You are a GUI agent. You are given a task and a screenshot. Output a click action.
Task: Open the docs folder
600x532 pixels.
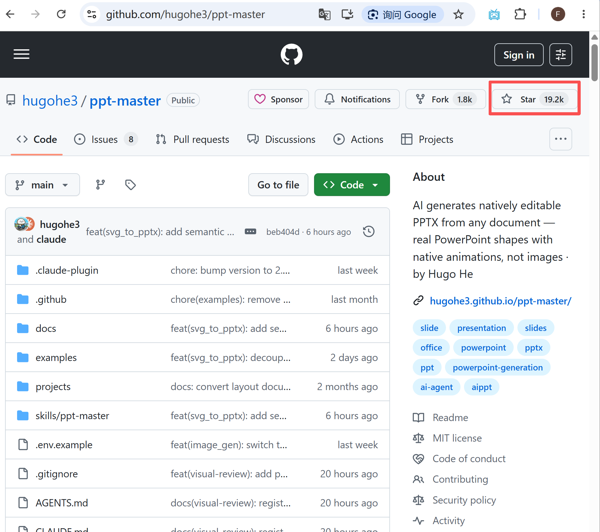tap(46, 328)
